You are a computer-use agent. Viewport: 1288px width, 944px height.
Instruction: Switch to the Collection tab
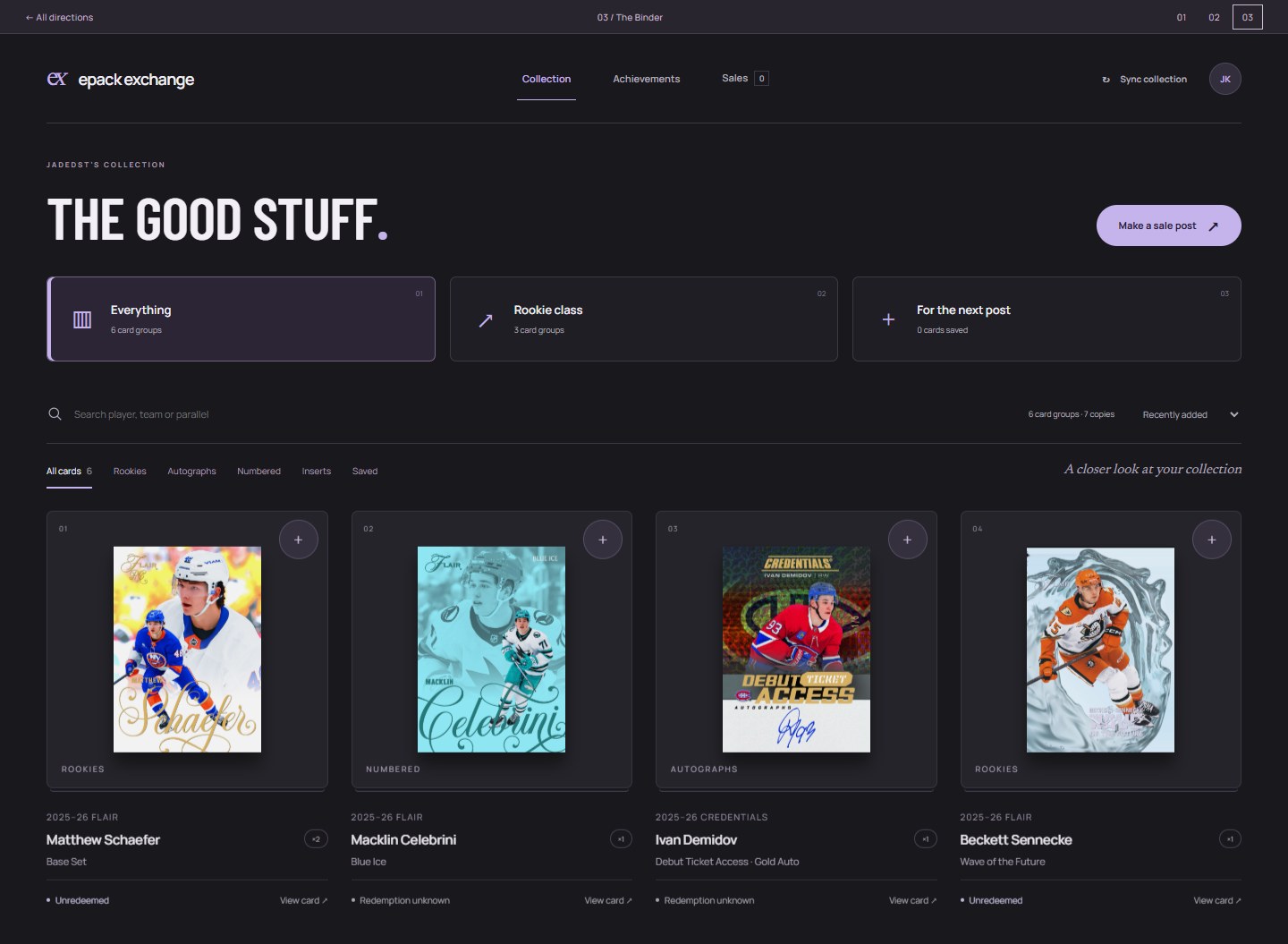click(x=547, y=79)
